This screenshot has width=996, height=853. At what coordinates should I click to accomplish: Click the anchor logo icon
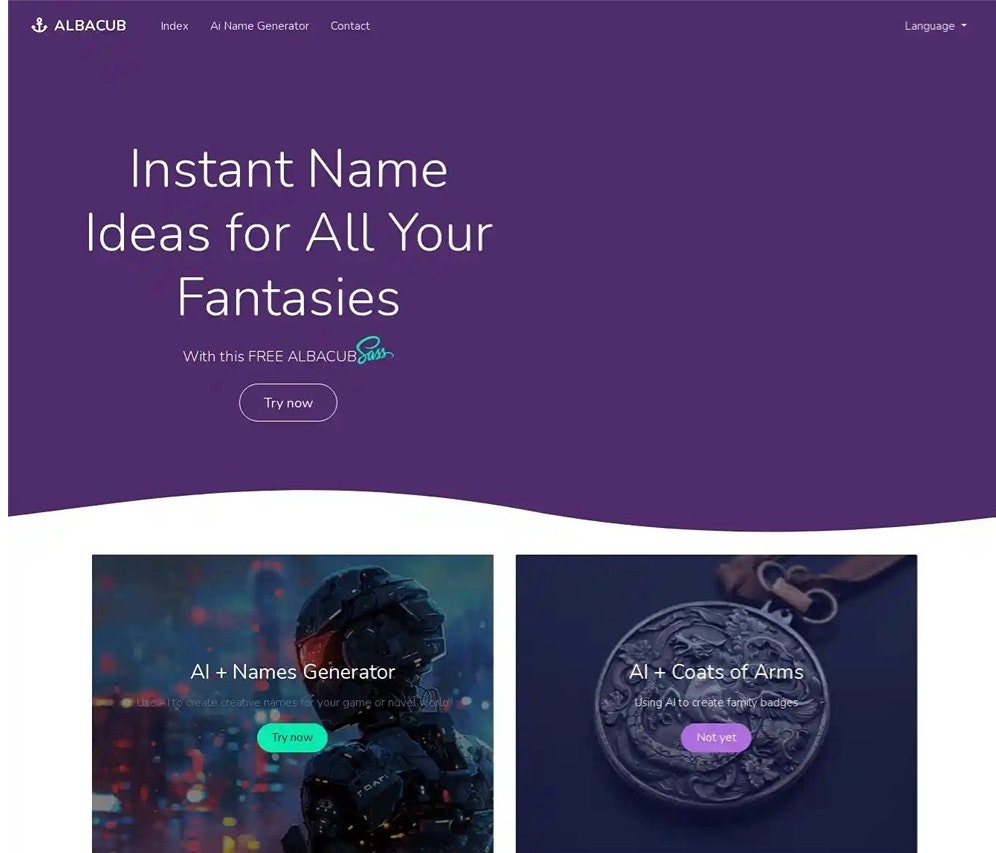[x=39, y=25]
